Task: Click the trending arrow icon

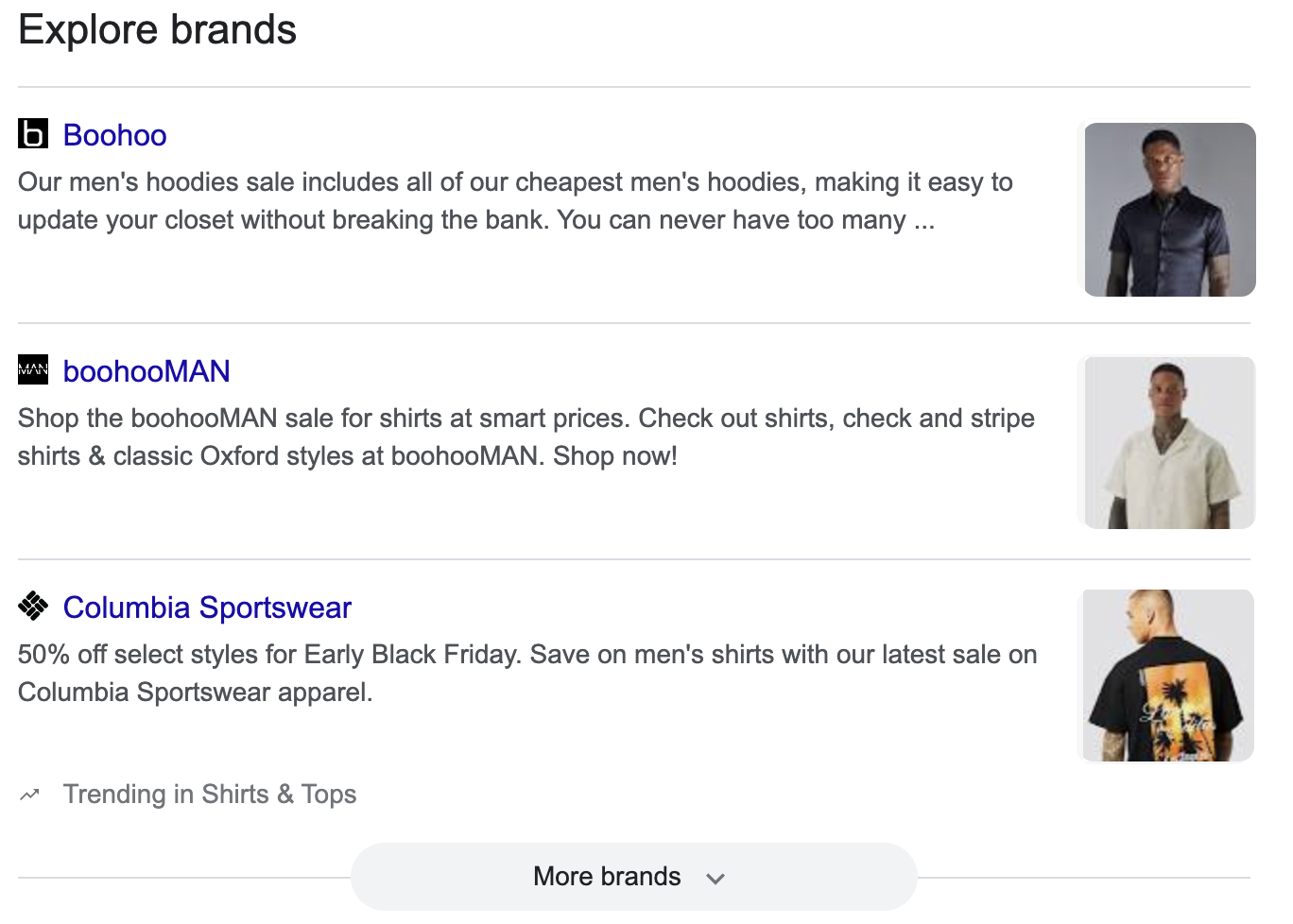Action: pos(30,795)
